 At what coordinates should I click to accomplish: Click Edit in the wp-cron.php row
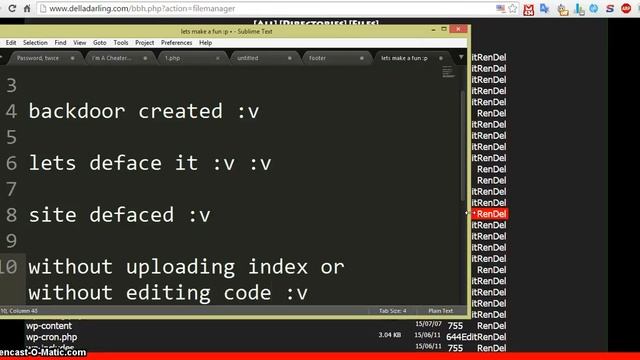click(x=469, y=337)
